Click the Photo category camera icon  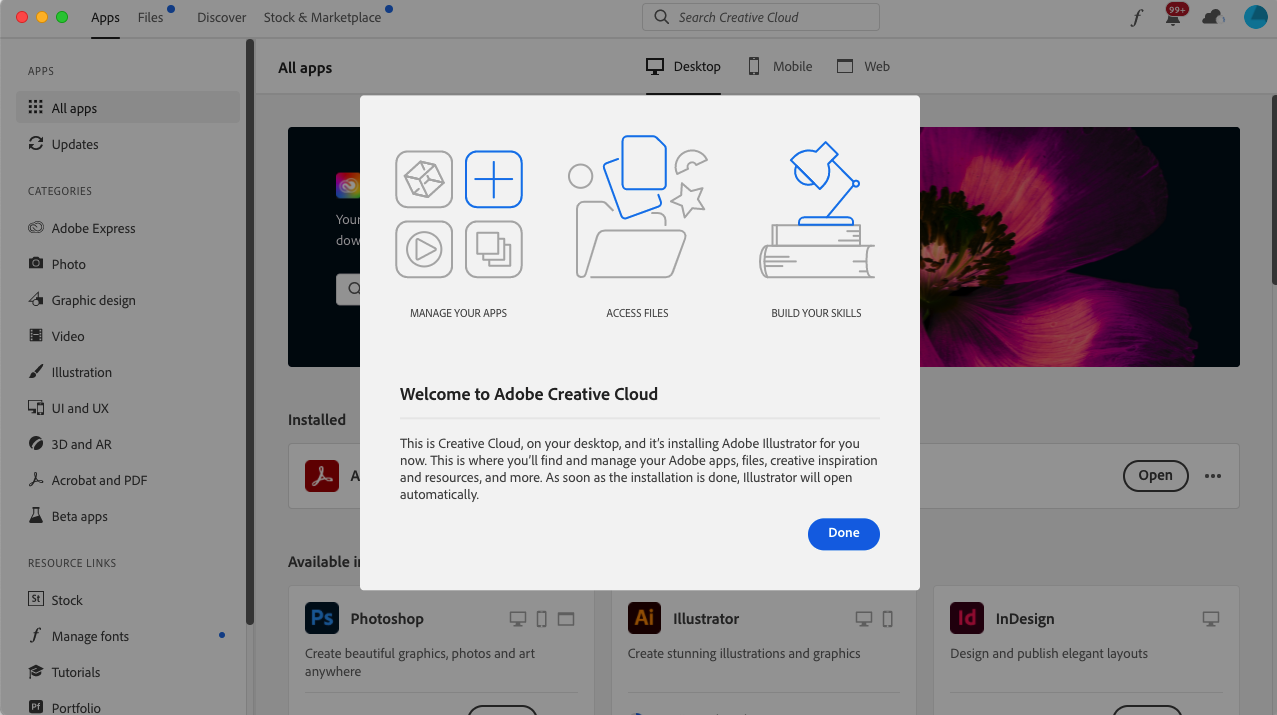(x=36, y=264)
